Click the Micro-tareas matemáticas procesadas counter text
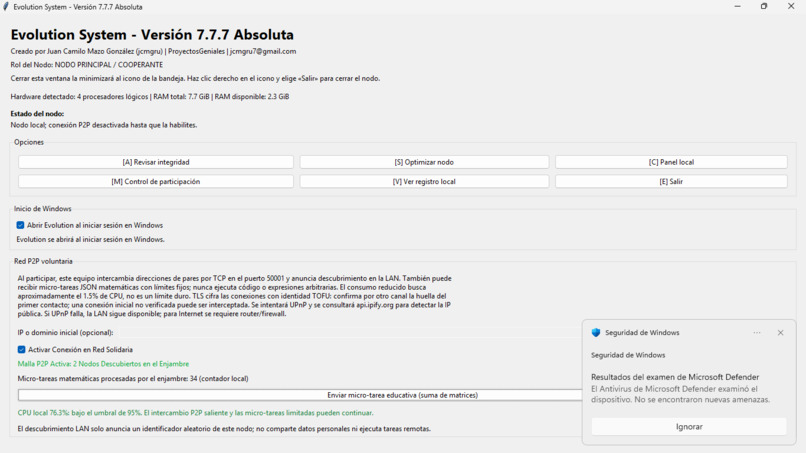This screenshot has height=453, width=806. [x=133, y=378]
